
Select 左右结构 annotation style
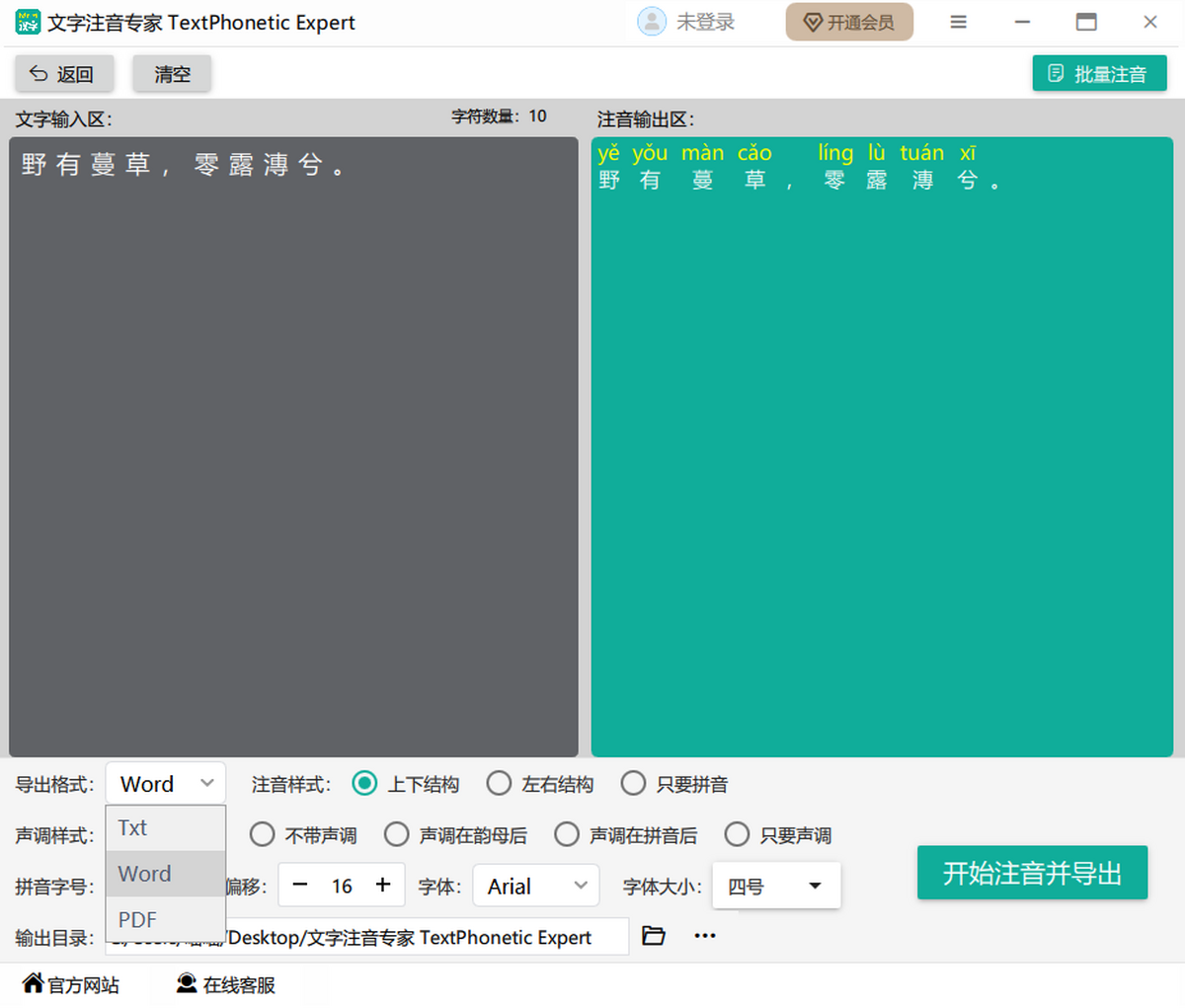click(500, 784)
